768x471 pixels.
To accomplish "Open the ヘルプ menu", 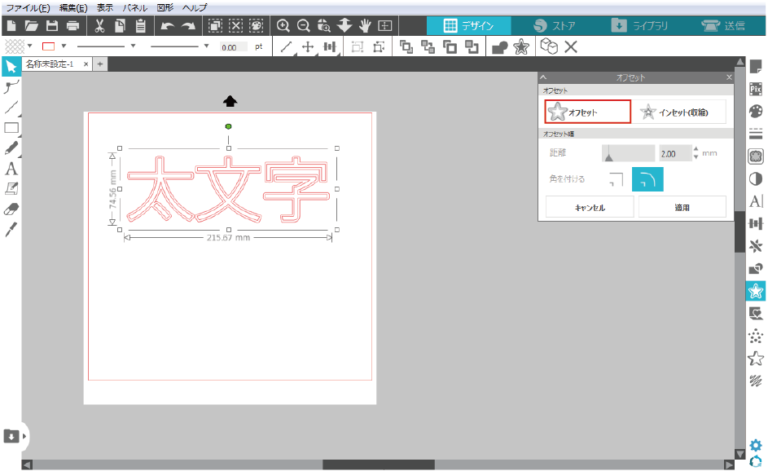I will 194,8.
